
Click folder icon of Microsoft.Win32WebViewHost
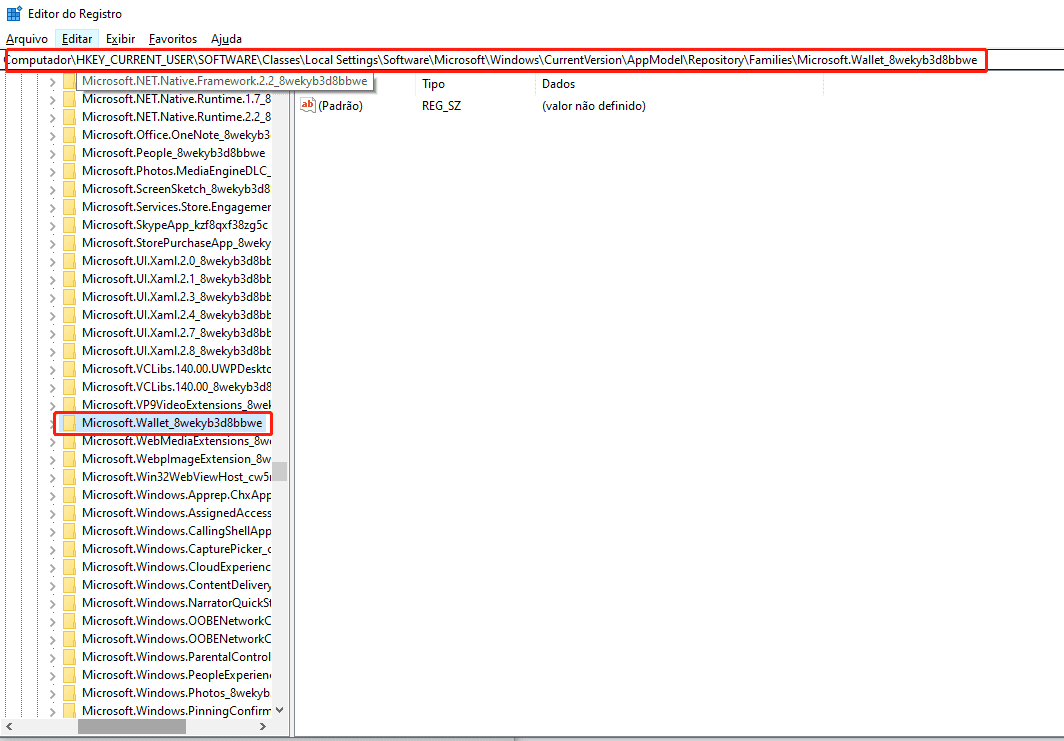pyautogui.click(x=69, y=476)
